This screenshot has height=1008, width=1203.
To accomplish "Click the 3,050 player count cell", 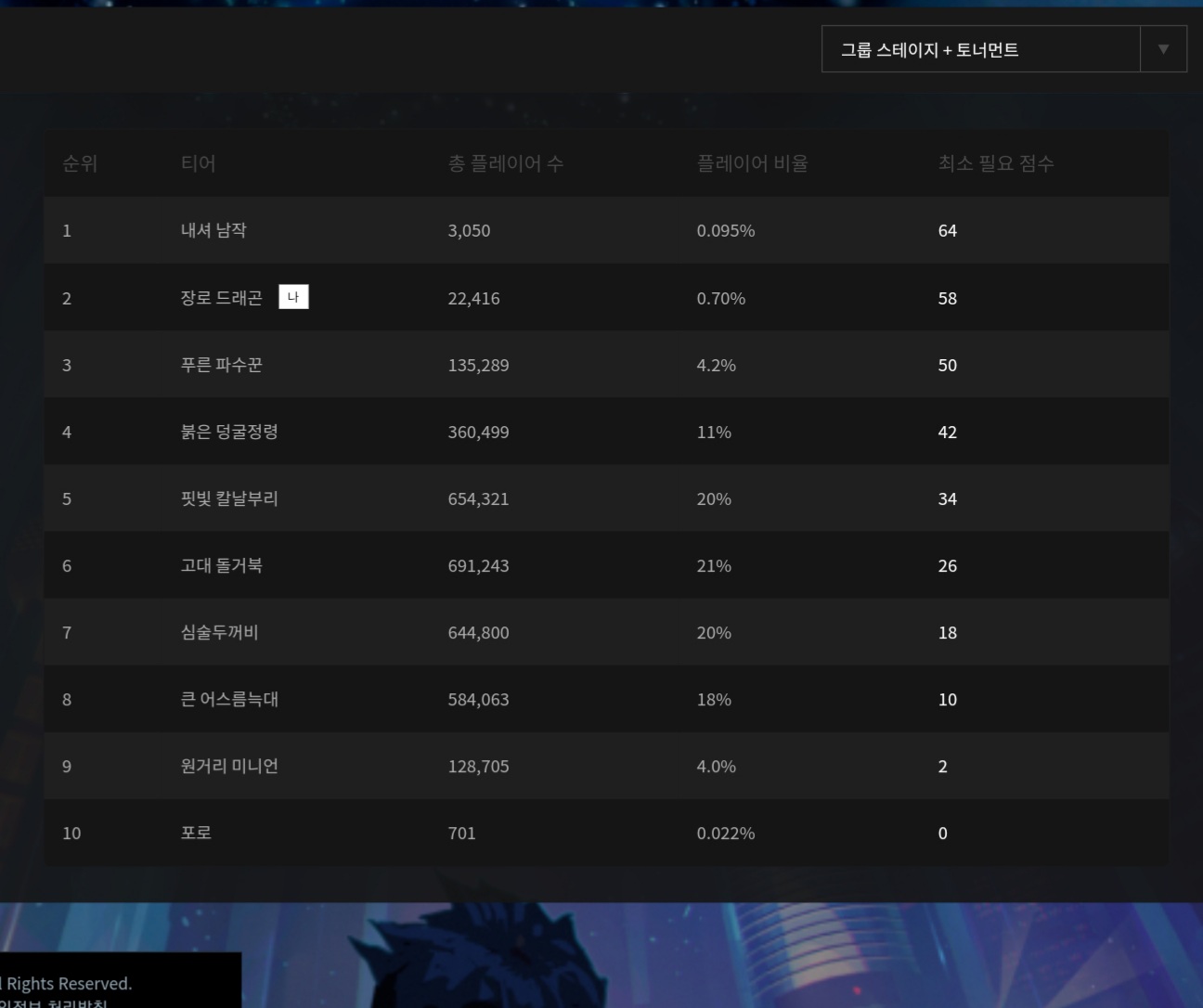I will point(469,230).
